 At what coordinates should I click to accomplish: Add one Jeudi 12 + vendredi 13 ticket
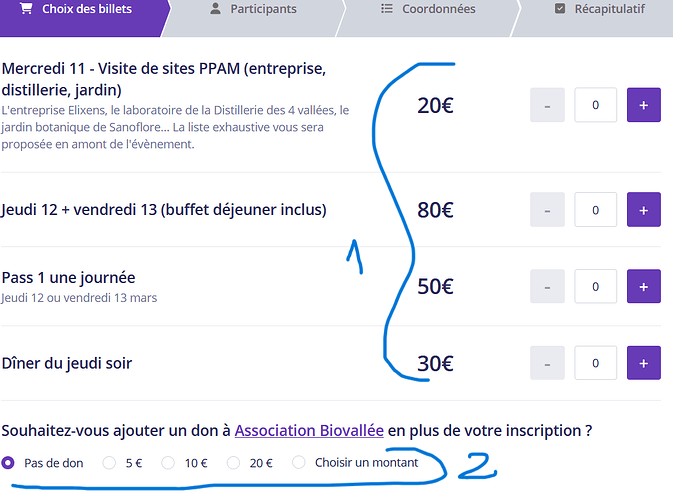[x=643, y=210]
